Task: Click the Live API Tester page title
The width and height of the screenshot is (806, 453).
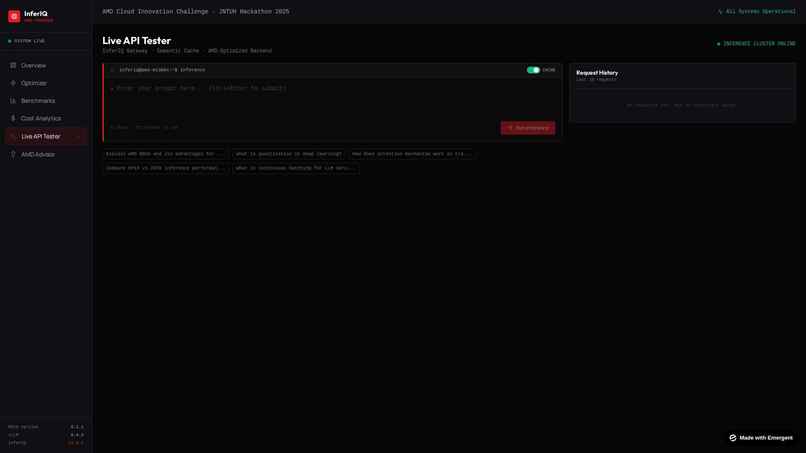Action: click(x=136, y=41)
